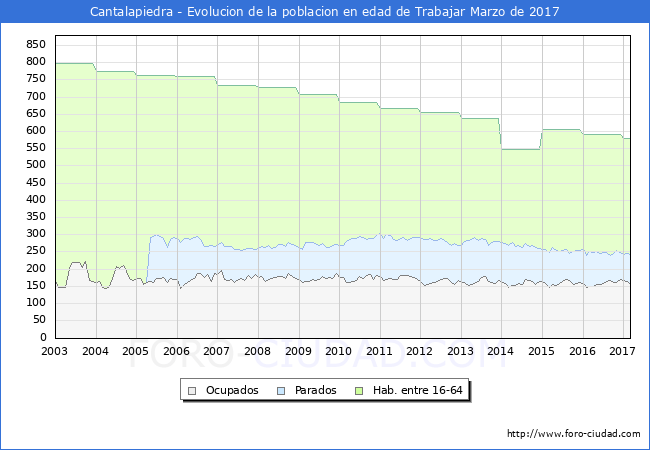Click the 400 y-axis value
650x450 pixels.
[x=36, y=200]
